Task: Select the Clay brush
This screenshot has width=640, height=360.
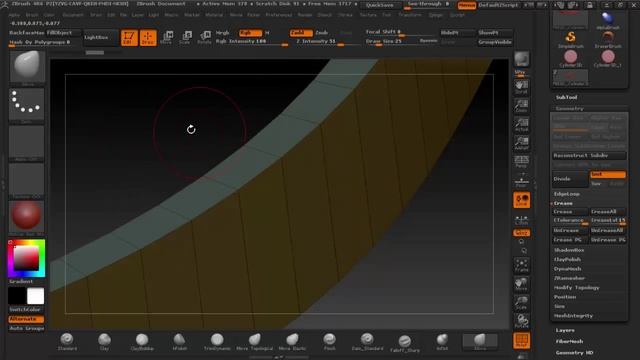Action: pos(104,342)
